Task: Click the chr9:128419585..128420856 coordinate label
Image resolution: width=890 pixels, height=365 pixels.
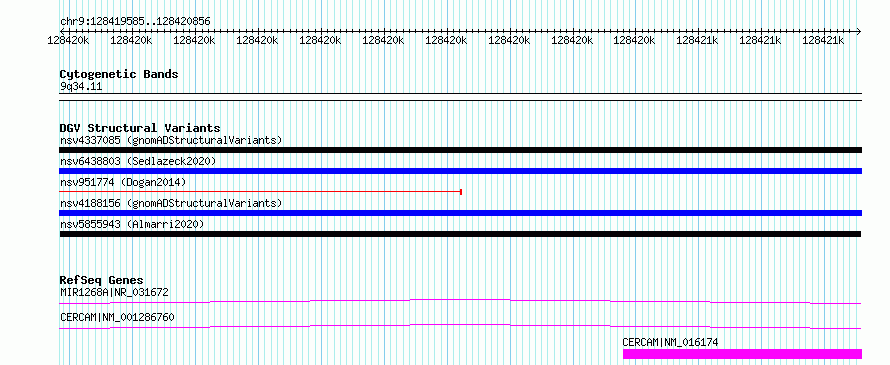Action: pos(135,22)
